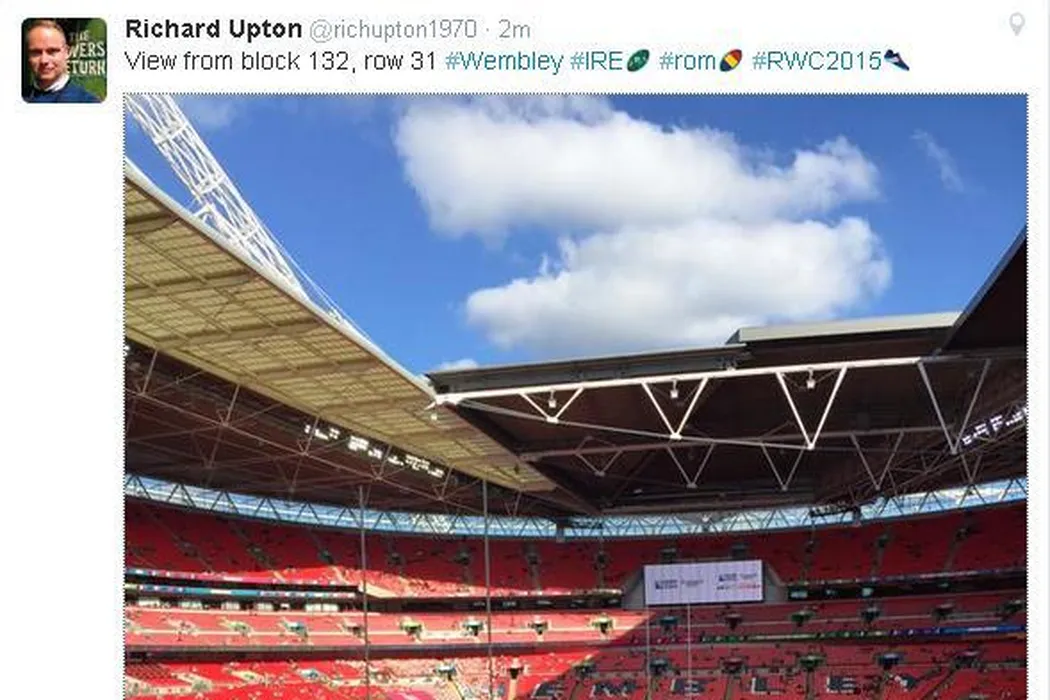Click the location pin icon
This screenshot has height=700, width=1050.
[x=1017, y=25]
